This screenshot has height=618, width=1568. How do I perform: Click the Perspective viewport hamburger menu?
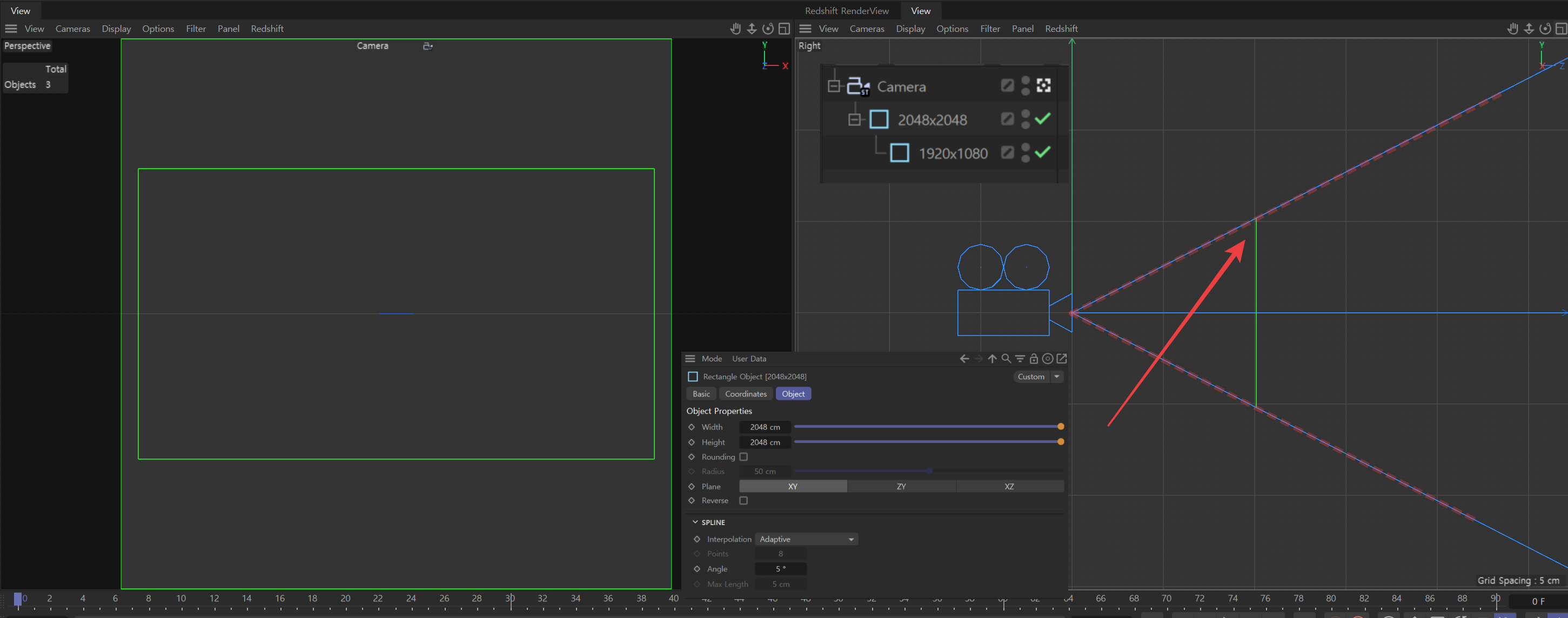tap(11, 29)
